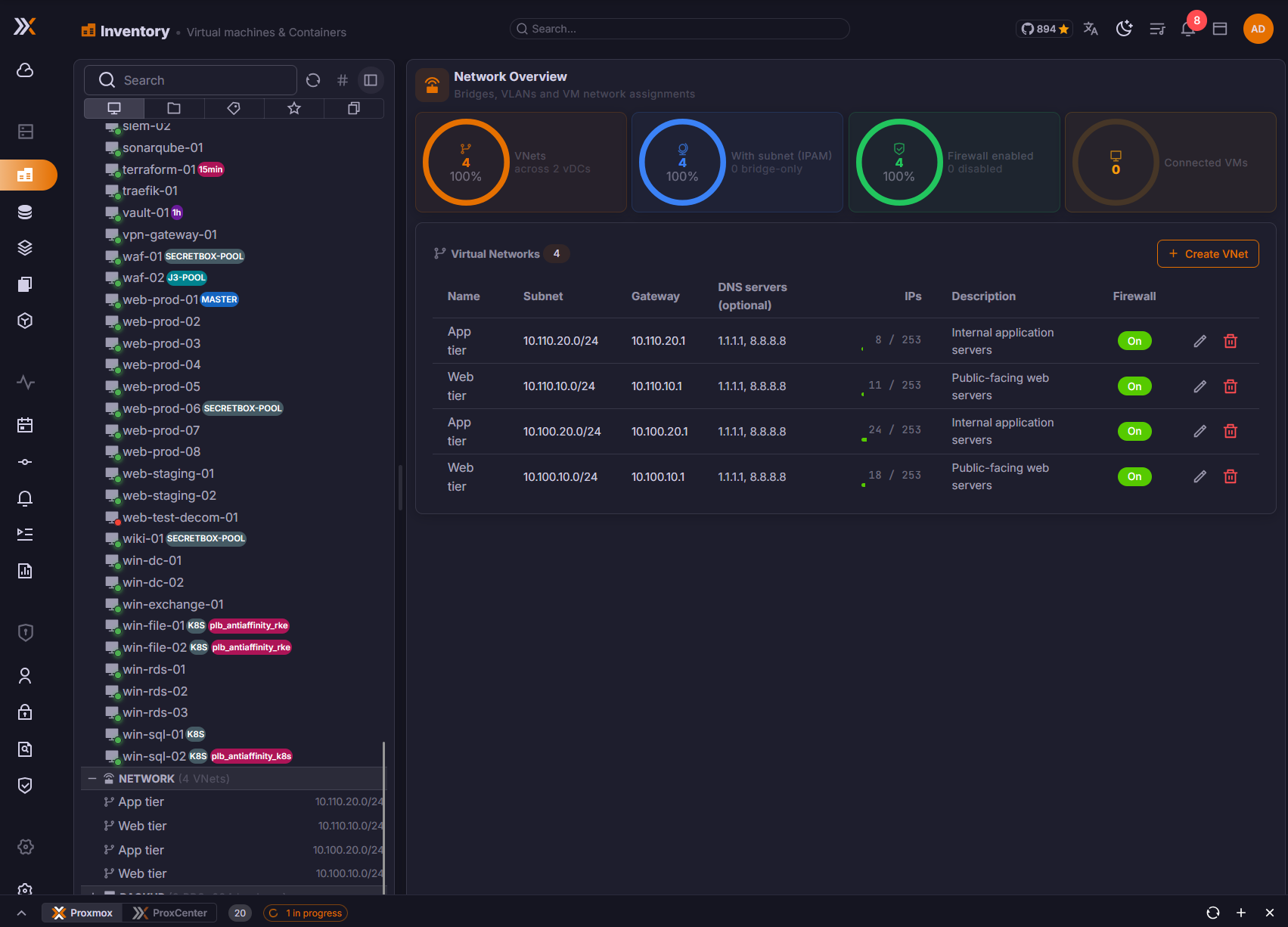Open the language translation icon

(x=1091, y=29)
